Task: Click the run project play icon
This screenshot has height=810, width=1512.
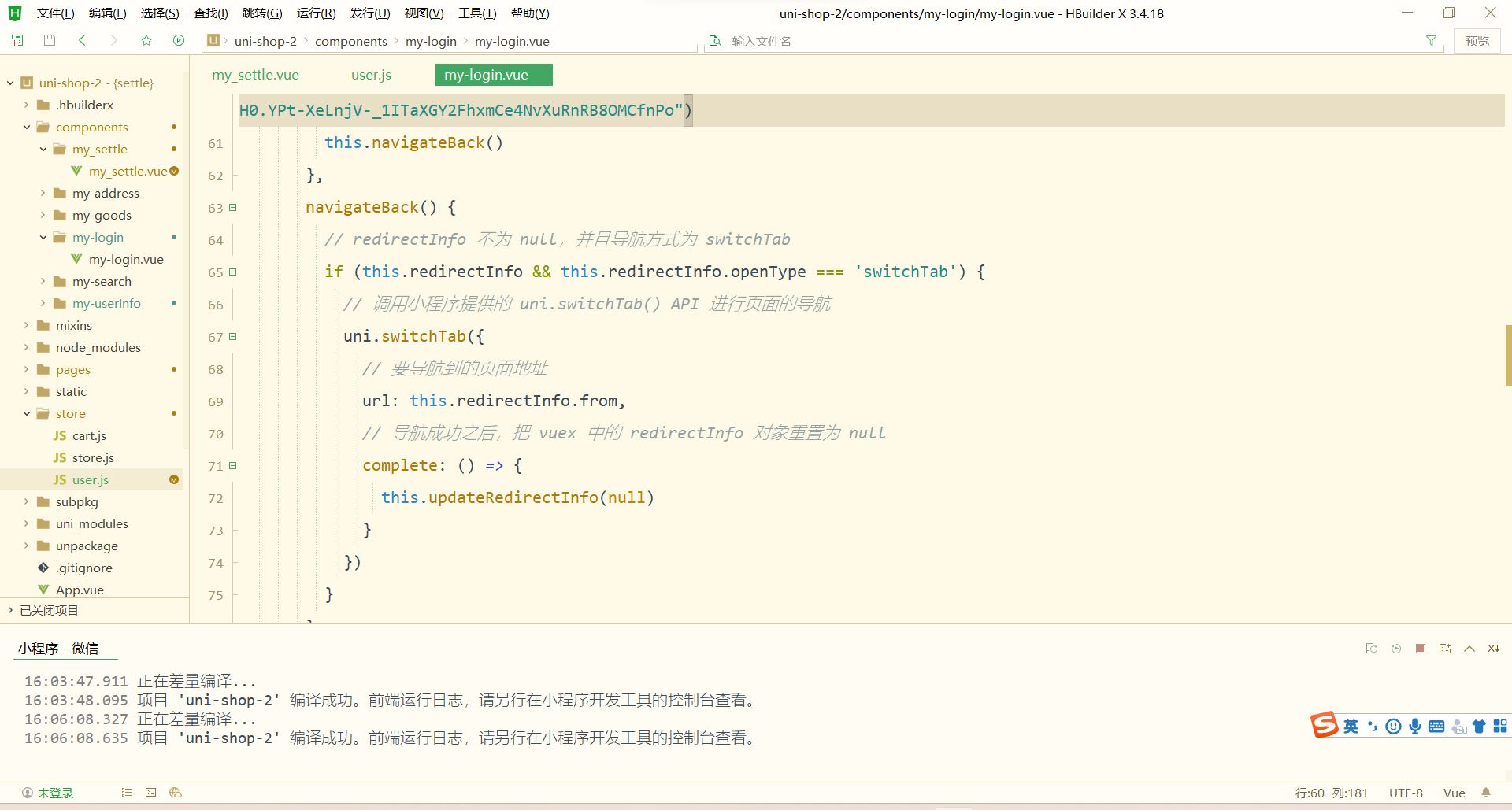Action: click(179, 40)
